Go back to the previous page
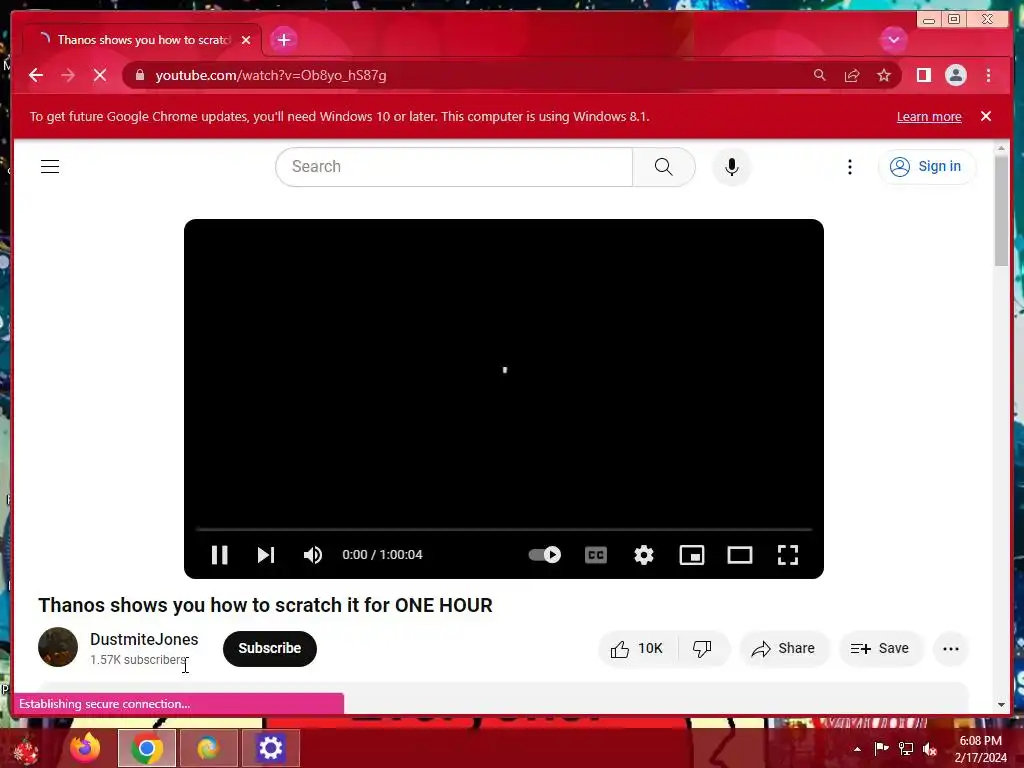Screen dimensions: 1024x768 [36, 75]
